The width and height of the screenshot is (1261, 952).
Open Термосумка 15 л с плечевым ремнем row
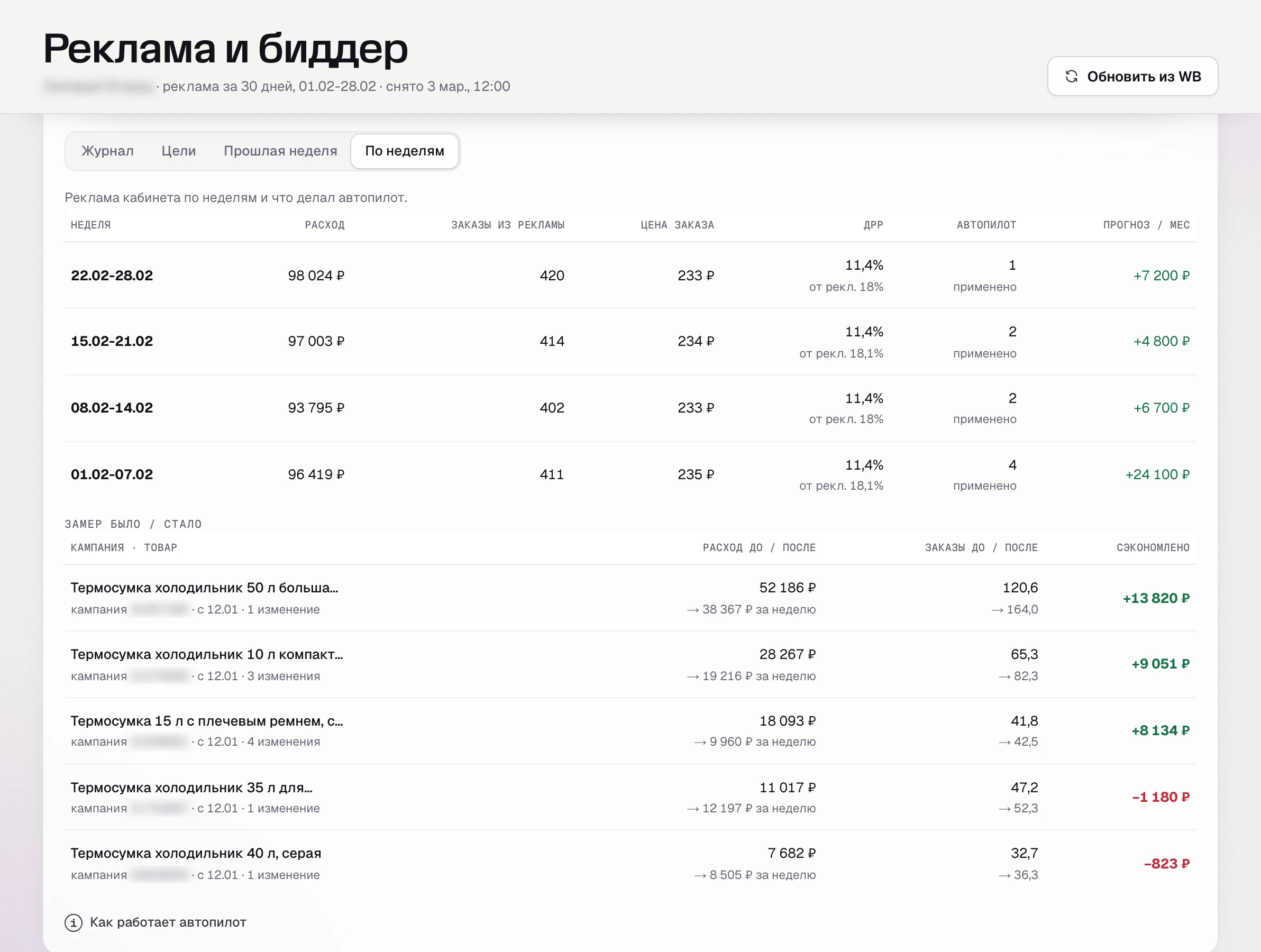[631, 731]
